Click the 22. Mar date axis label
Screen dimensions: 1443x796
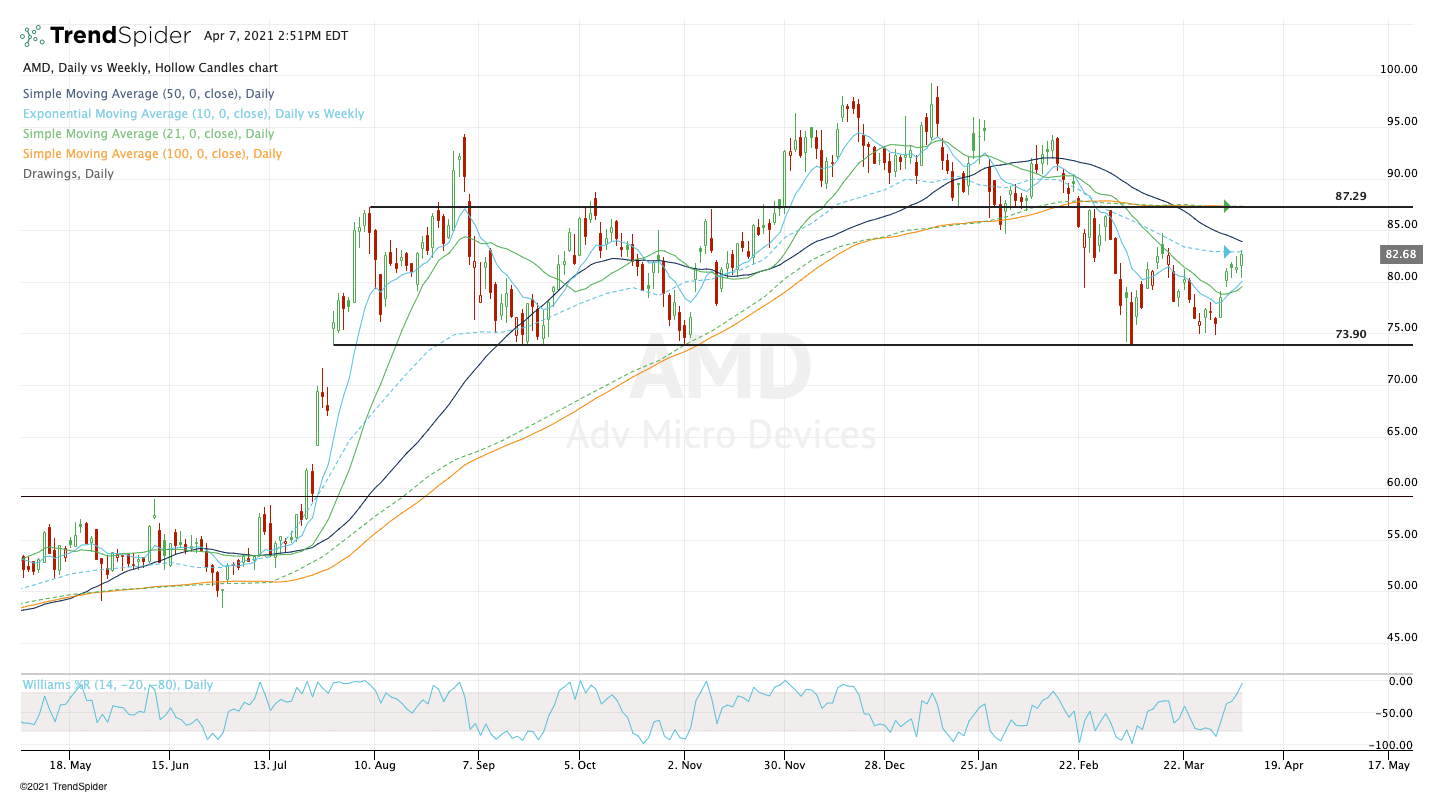tap(1183, 767)
